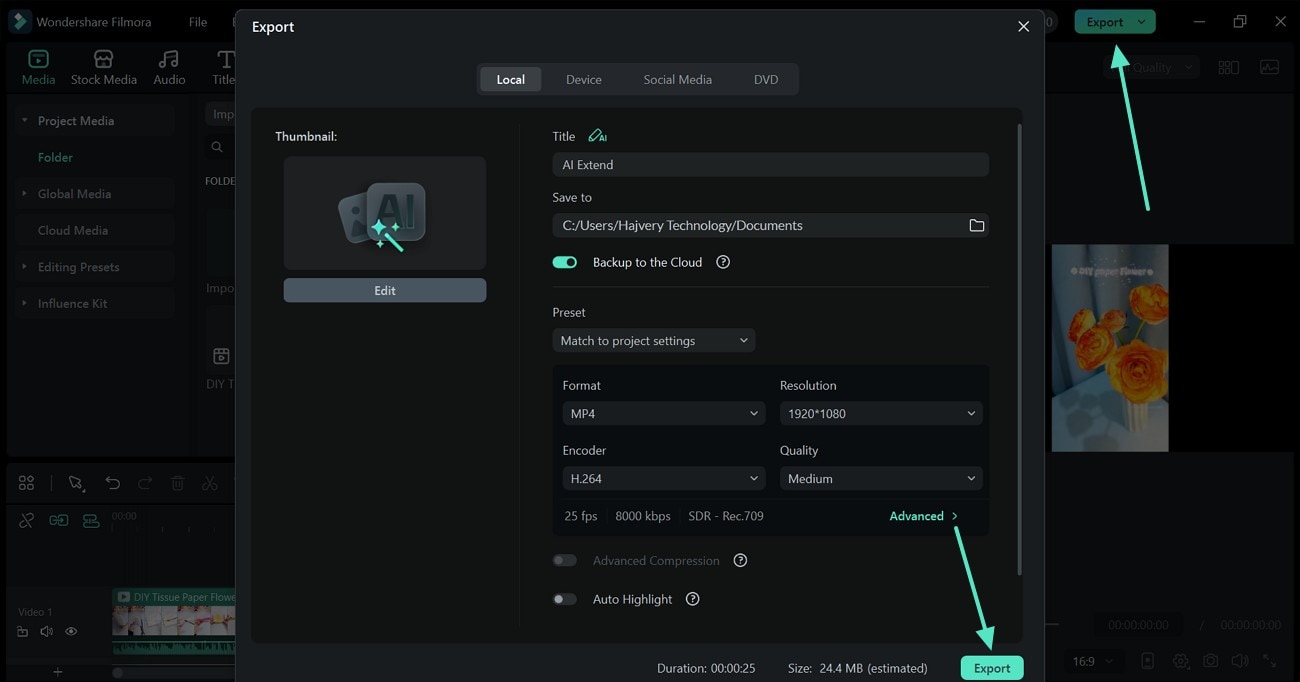Click inside the AI Extend title field
Viewport: 1300px width, 682px height.
770,164
